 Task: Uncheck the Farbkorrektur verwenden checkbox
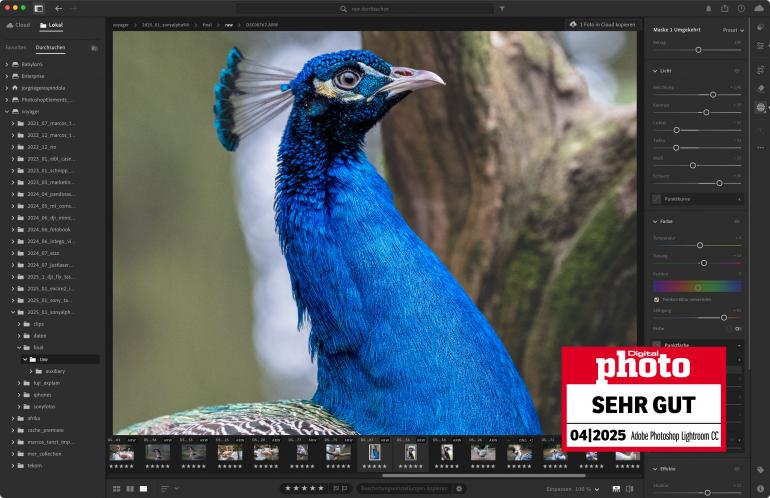[657, 299]
